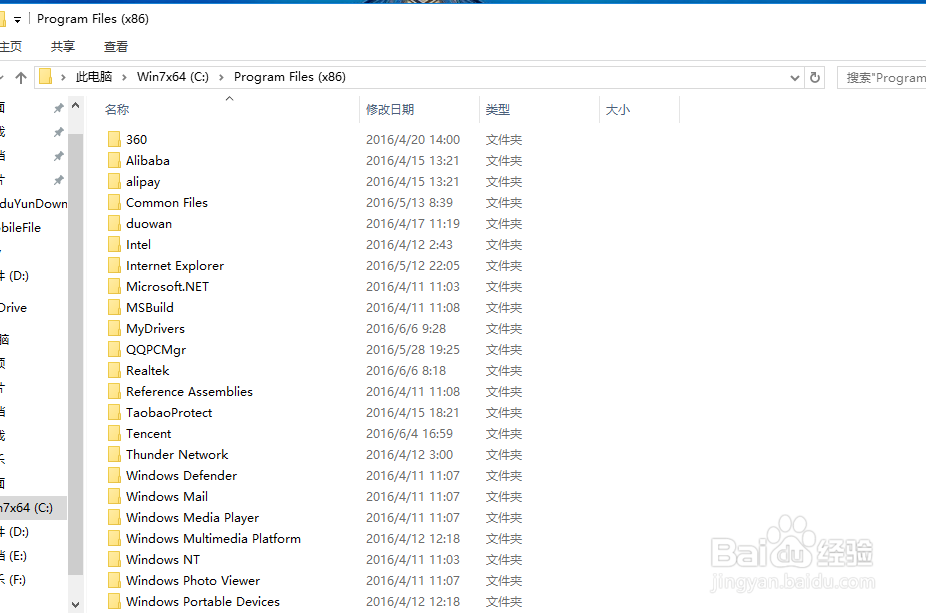Click the Thunder Network folder icon
The height and width of the screenshot is (614, 926).
tap(115, 455)
